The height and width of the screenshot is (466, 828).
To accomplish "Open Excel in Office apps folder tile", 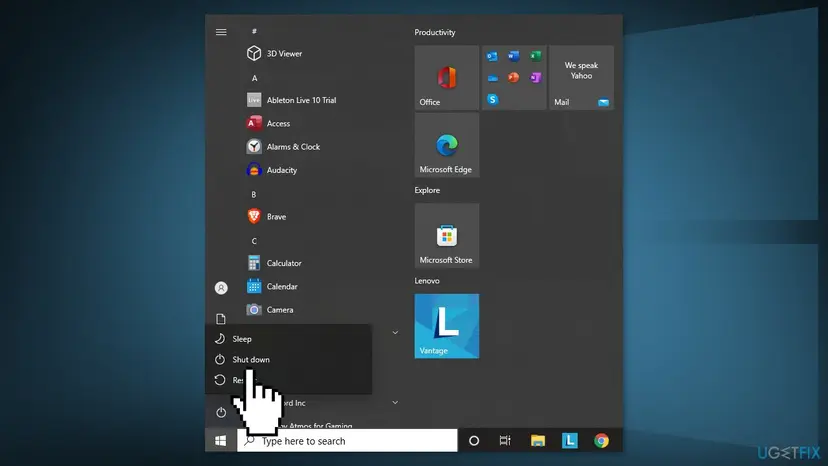I will coord(535,56).
